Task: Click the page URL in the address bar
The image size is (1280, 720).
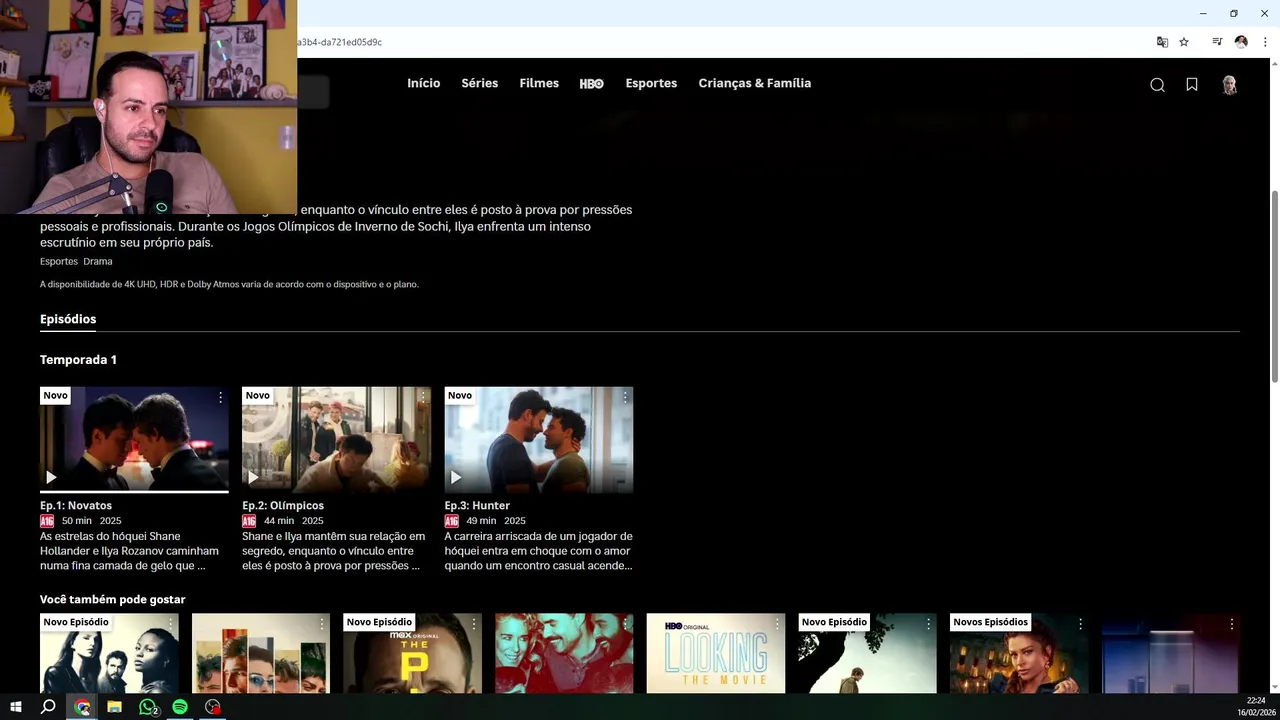Action: click(340, 42)
